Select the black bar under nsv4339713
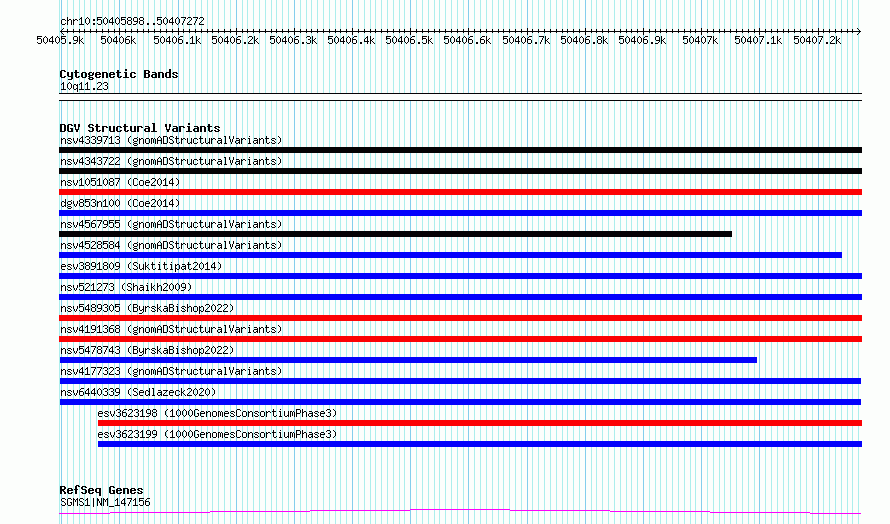Viewport: 890px width, 524px height. pos(460,150)
